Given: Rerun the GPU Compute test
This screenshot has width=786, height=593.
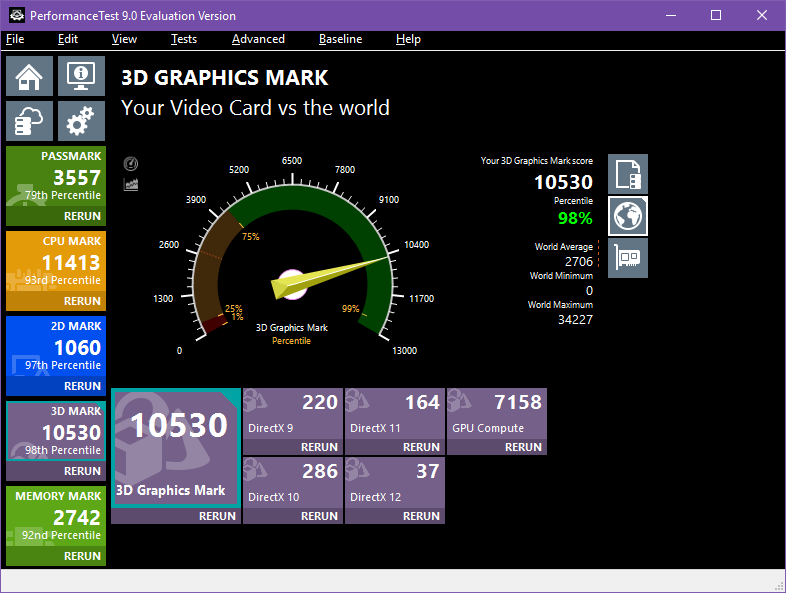Looking at the screenshot, I should tap(523, 447).
